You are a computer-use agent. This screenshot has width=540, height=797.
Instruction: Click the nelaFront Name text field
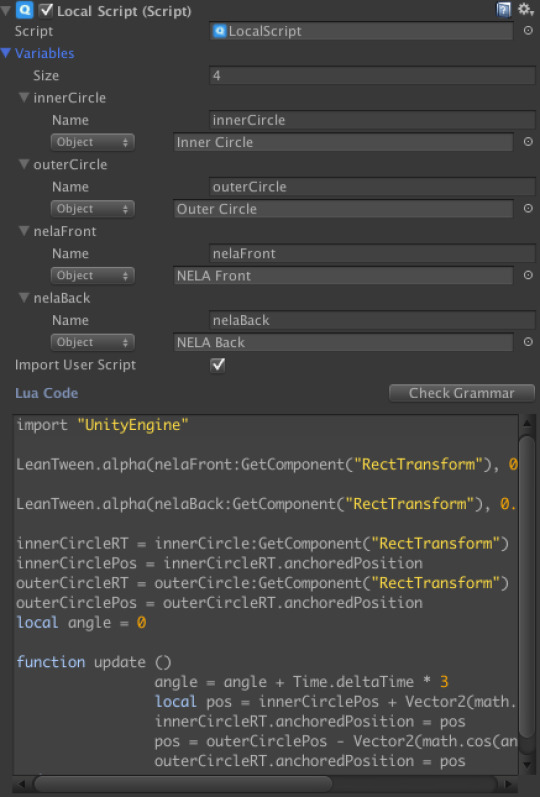[372, 253]
